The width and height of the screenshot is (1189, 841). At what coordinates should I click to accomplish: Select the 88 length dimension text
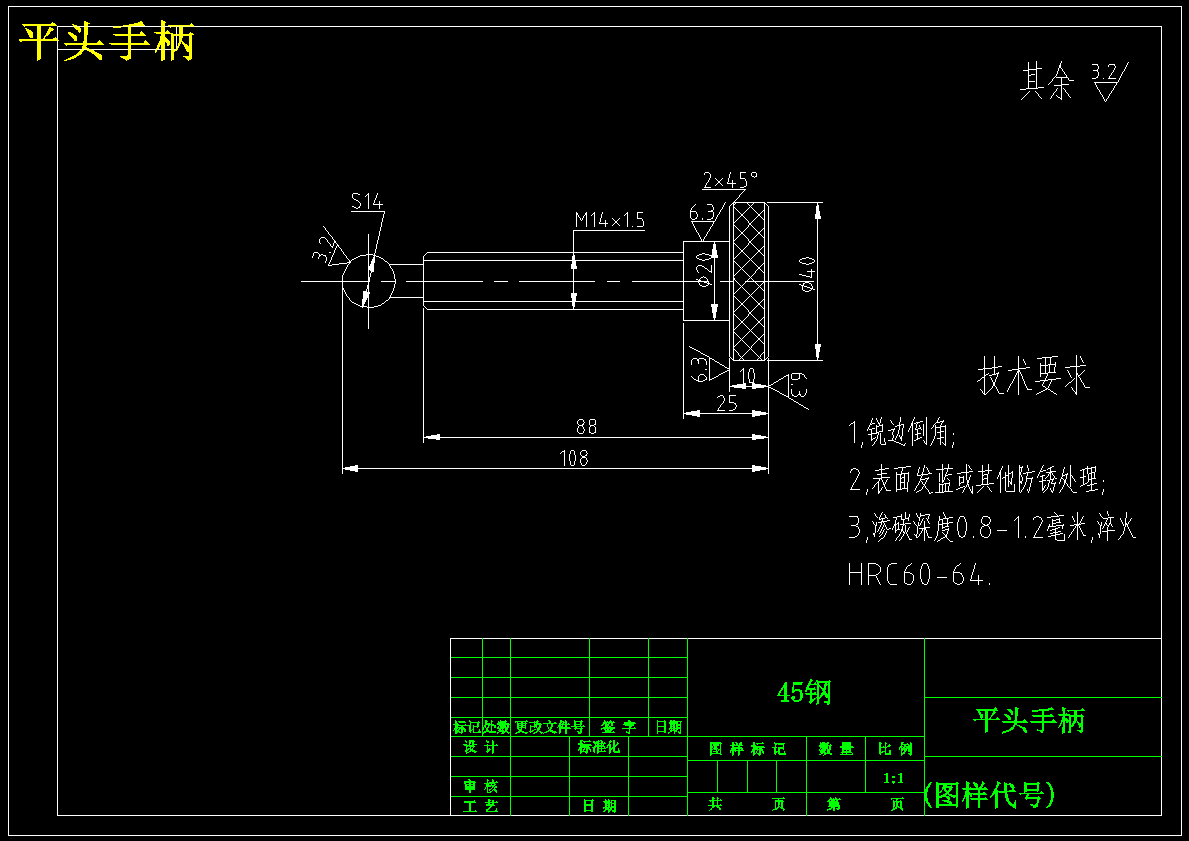tap(586, 427)
